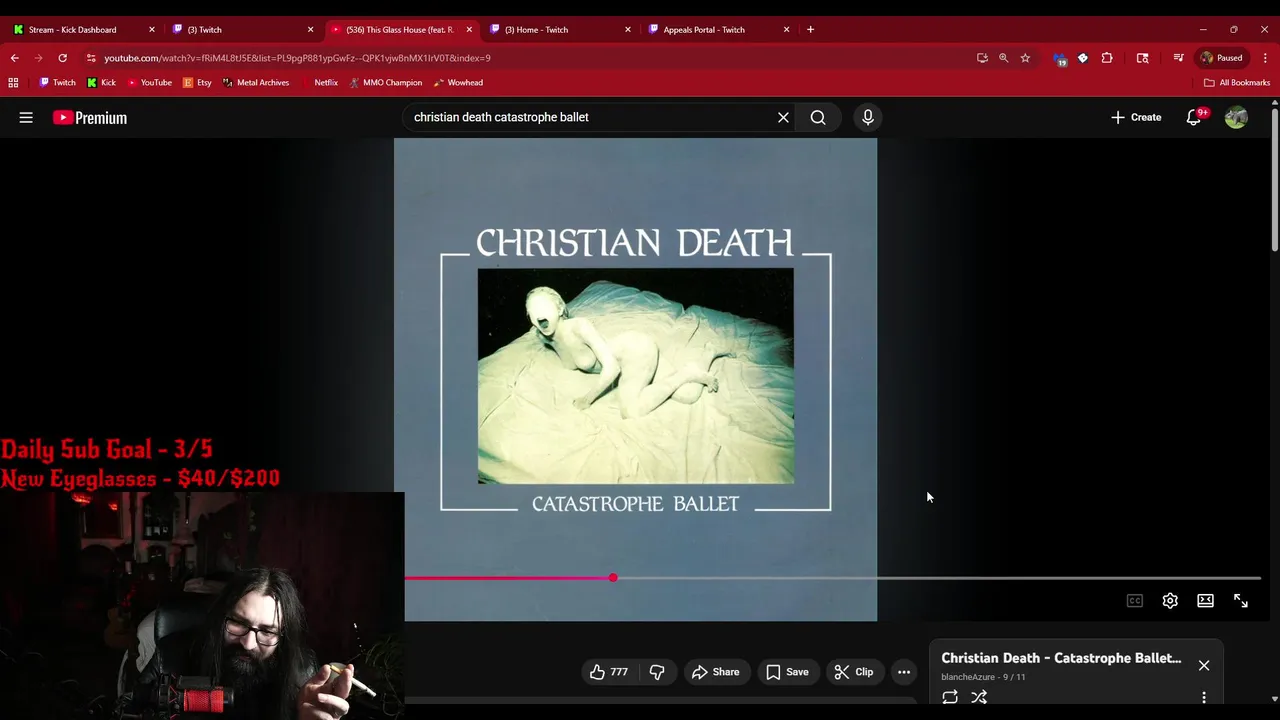Open the Metal Archives bookmark
The height and width of the screenshot is (720, 1280).
pyautogui.click(x=256, y=83)
